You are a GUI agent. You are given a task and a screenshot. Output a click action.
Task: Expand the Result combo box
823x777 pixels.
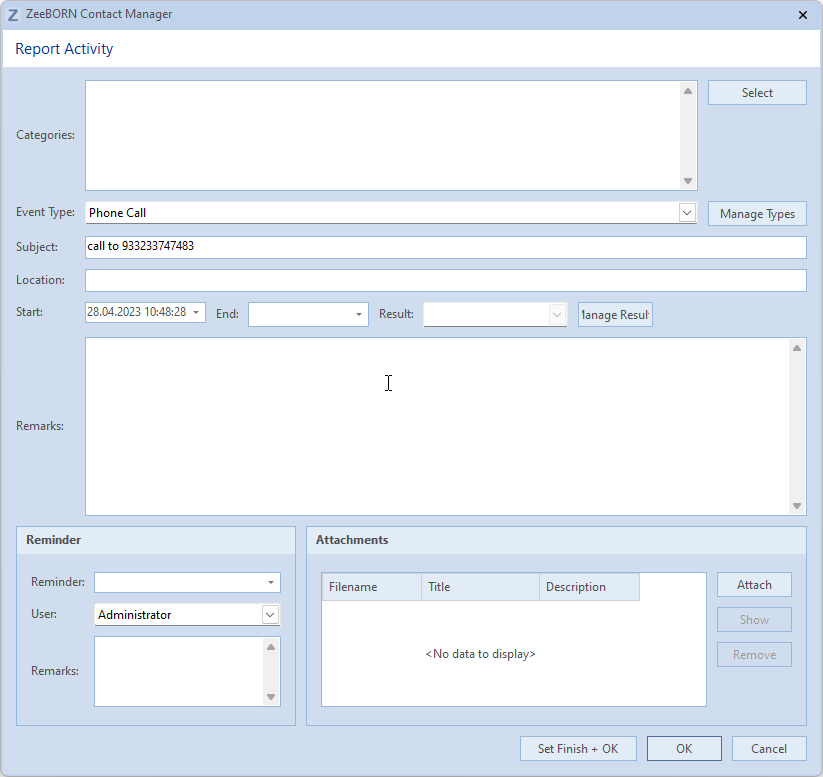click(x=558, y=314)
